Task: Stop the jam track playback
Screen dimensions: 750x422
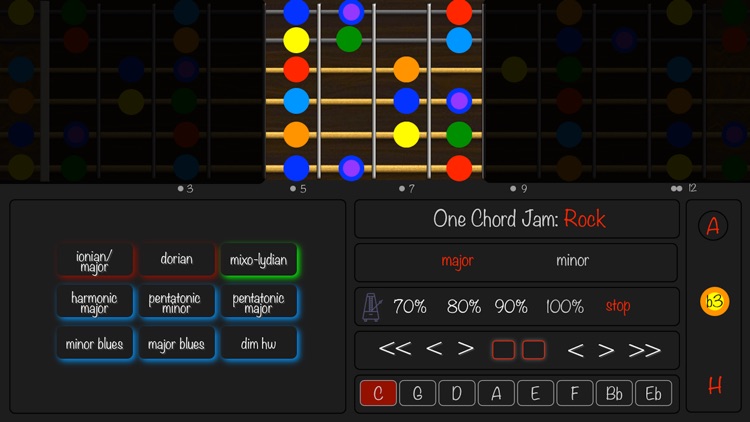Action: (x=618, y=306)
